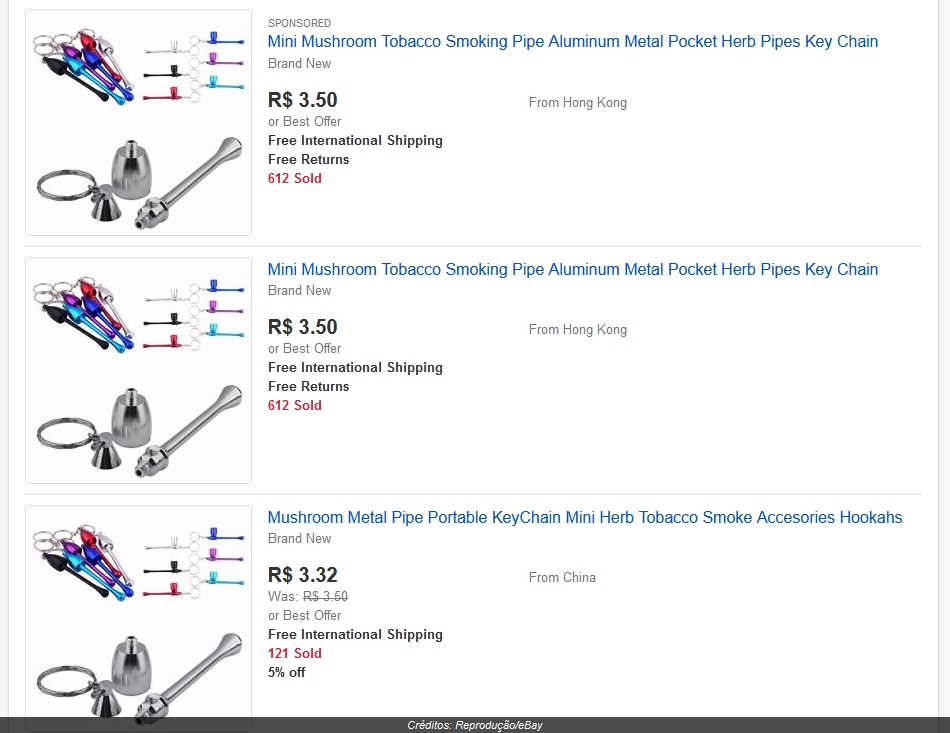Click the 5% off label
This screenshot has height=733, width=950.
coord(287,672)
